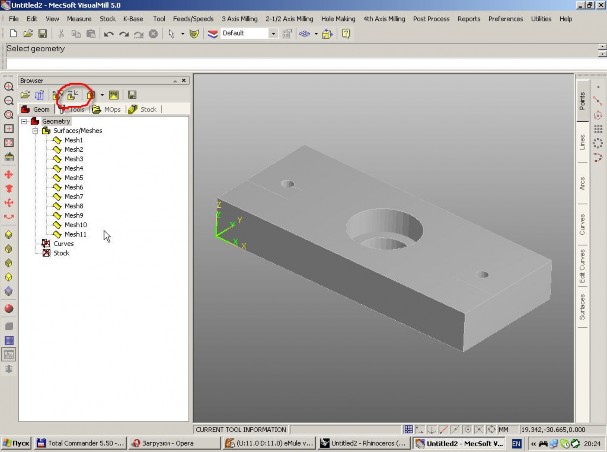607x452 pixels.
Task: Click the Zoom Out magnifier icon
Action: 9,101
